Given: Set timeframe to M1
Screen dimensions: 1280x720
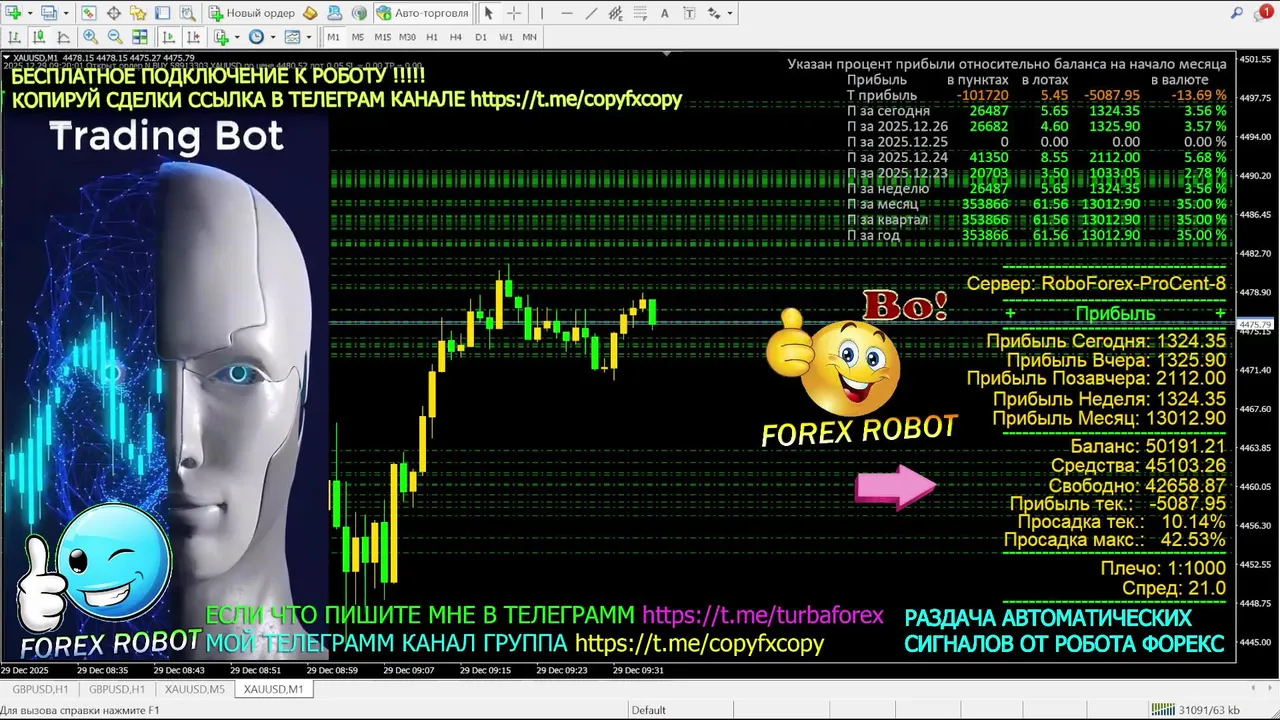Looking at the screenshot, I should 333,37.
